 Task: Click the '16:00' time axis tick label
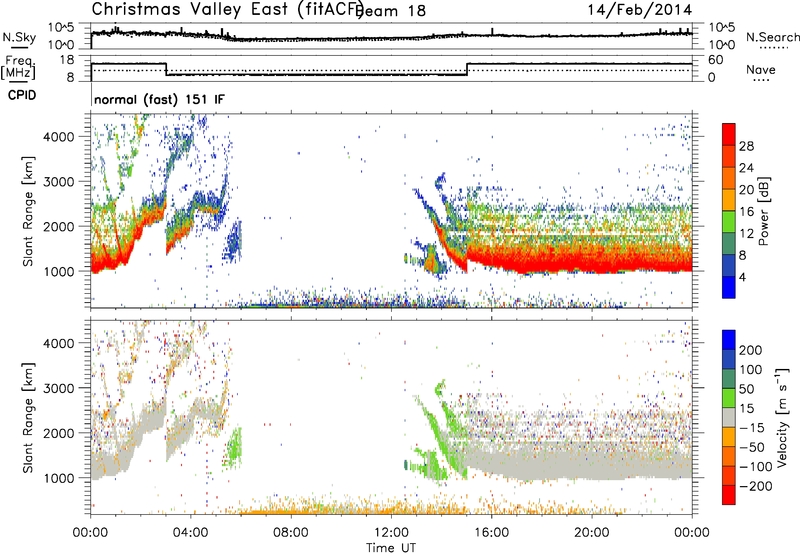[491, 533]
